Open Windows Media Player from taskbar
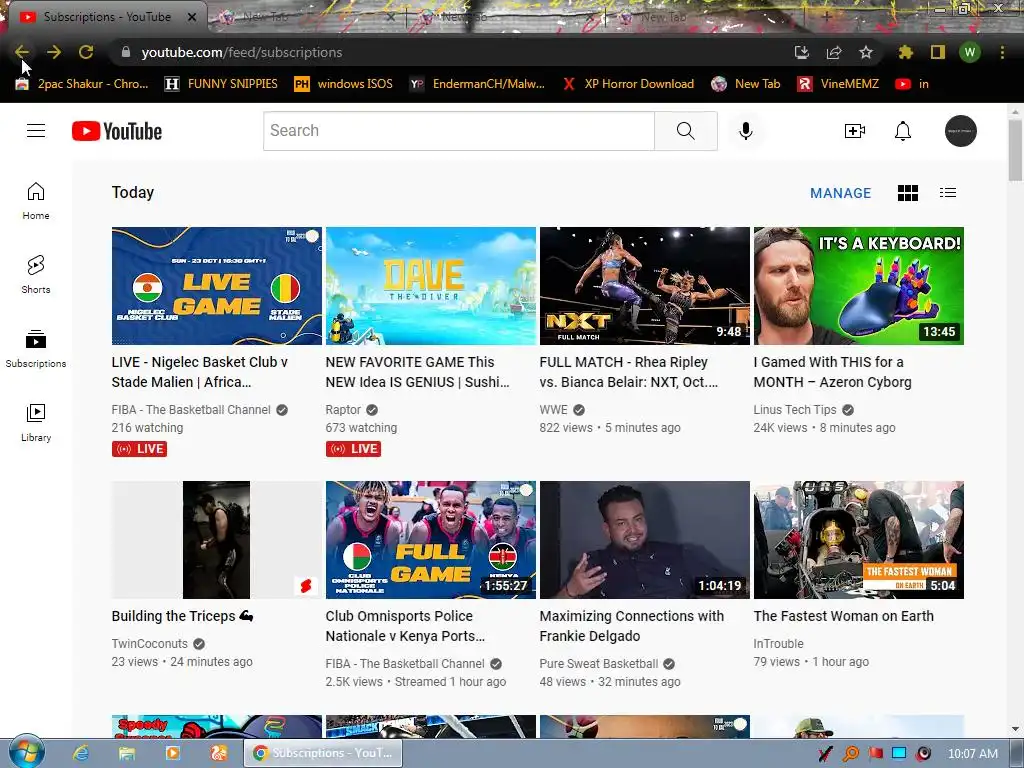The width and height of the screenshot is (1024, 768). pyautogui.click(x=172, y=753)
